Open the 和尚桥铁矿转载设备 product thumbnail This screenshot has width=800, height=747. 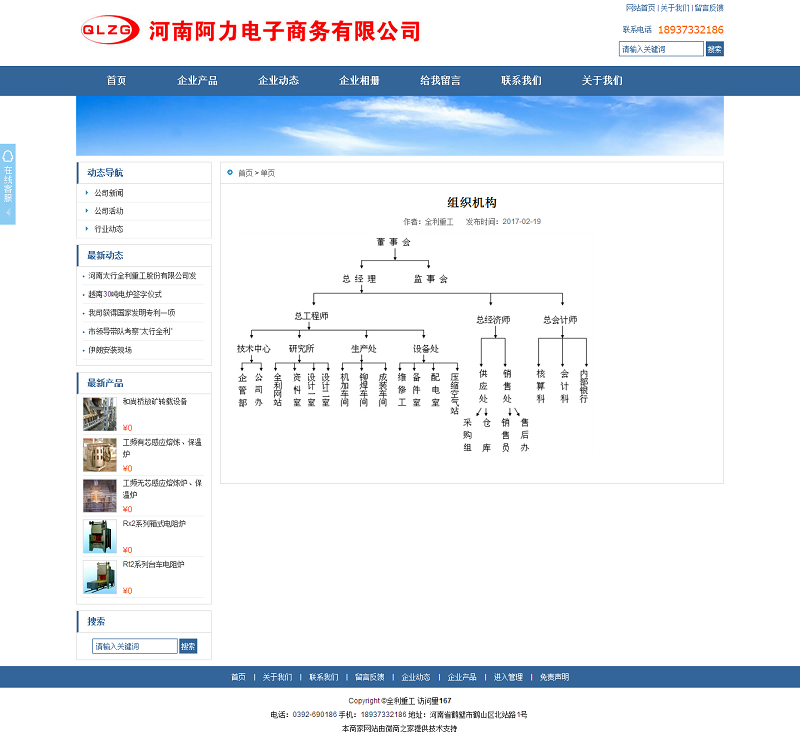point(99,414)
